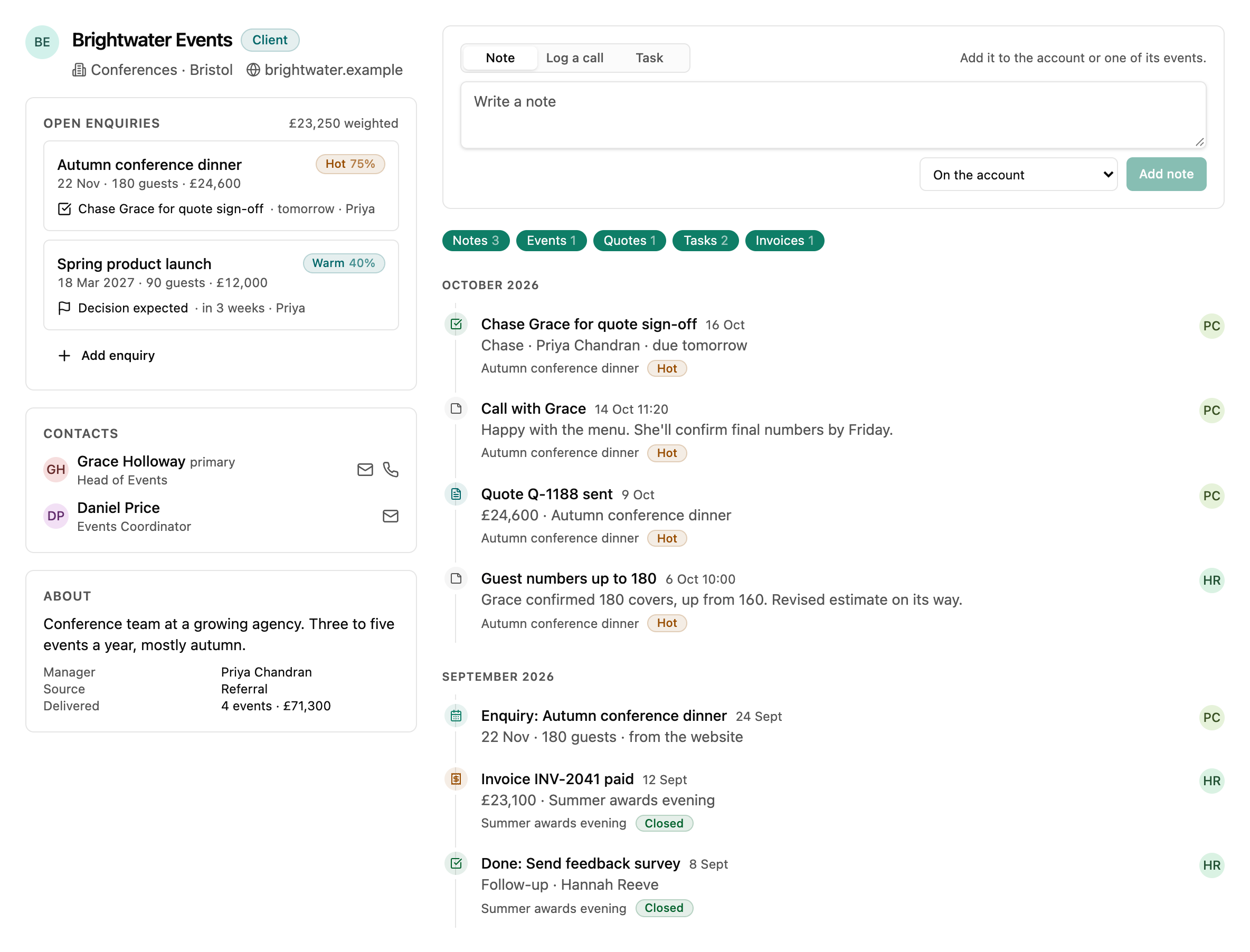Click the Invoice INV-2041 paid title
This screenshot has height=952, width=1250.
click(557, 779)
